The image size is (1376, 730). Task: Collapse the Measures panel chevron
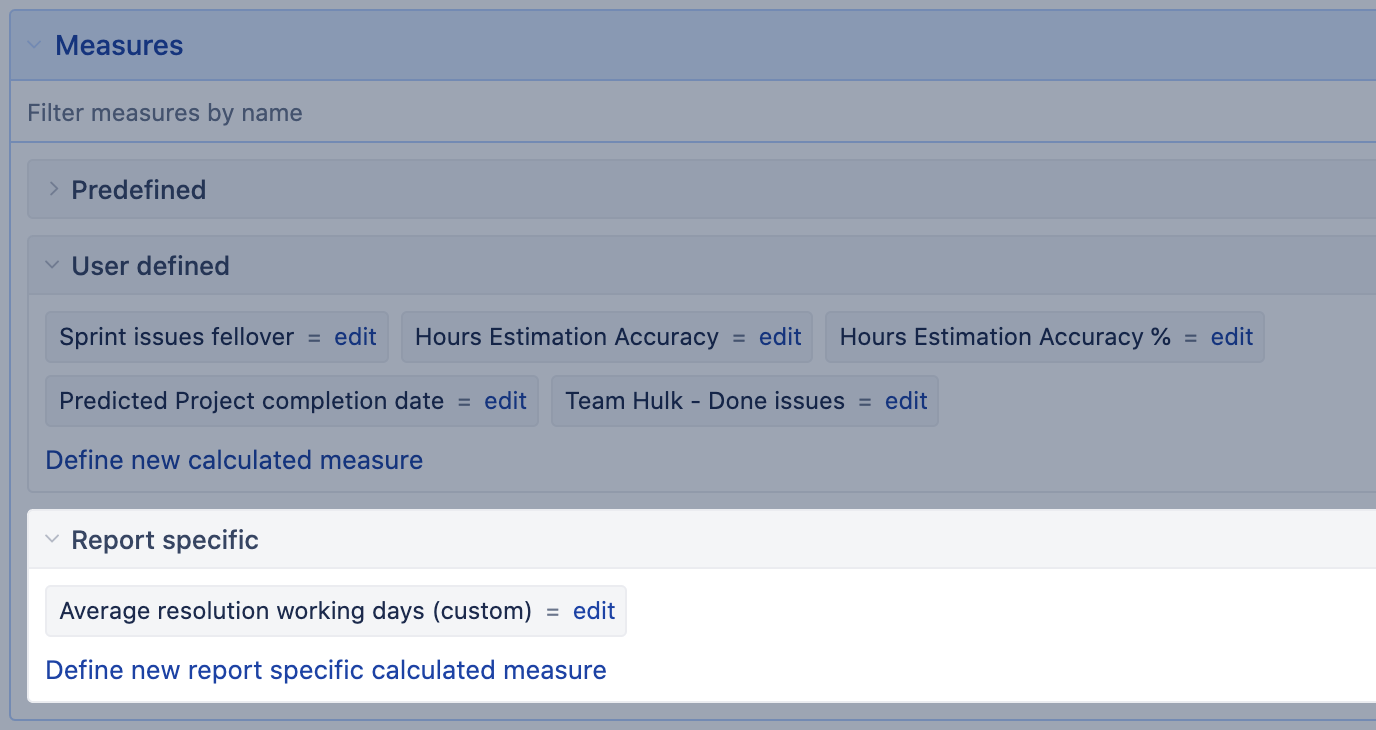[34, 46]
